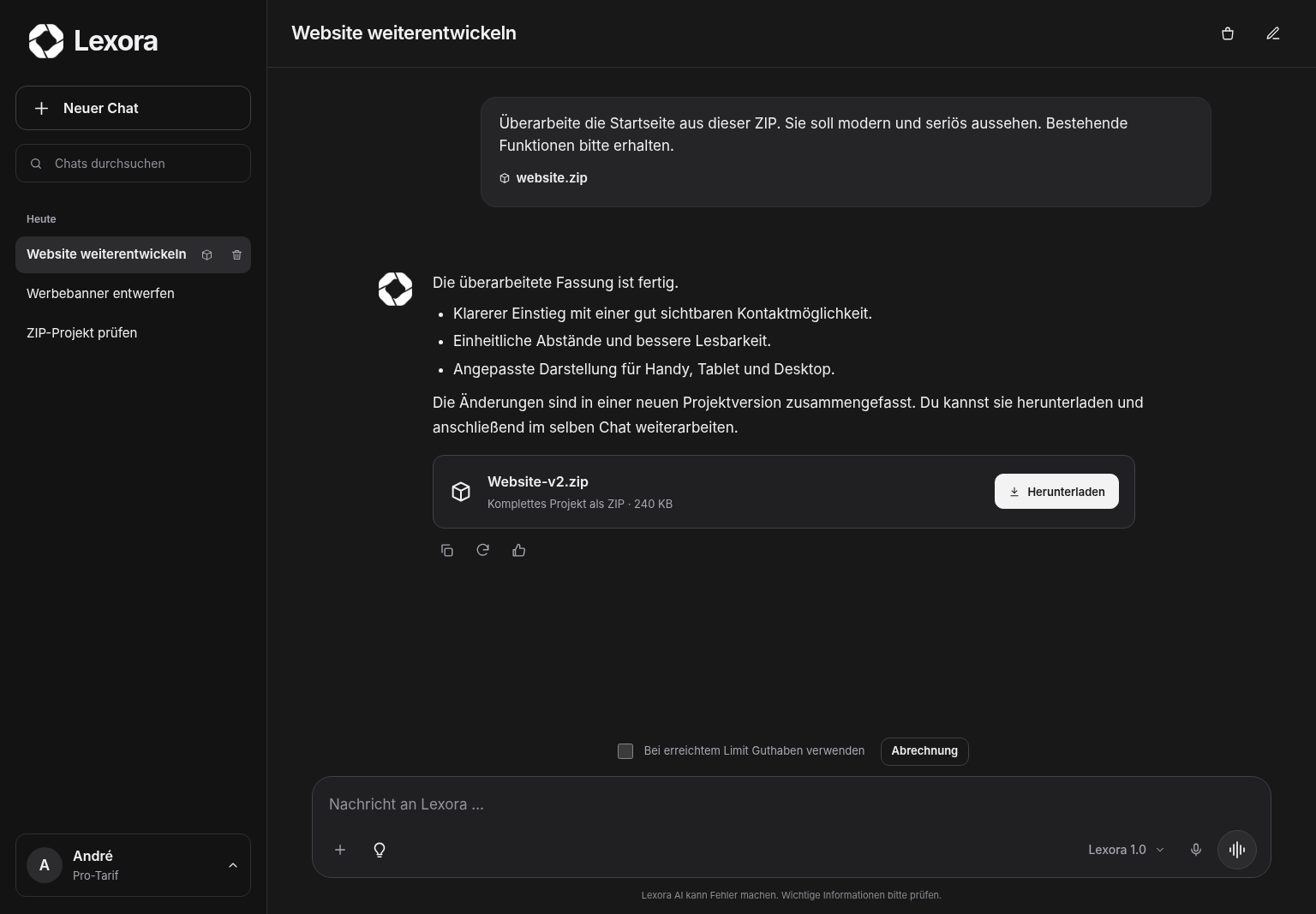
Task: Click into the 'Nachricht an Lexora' message field
Action: pyautogui.click(x=791, y=804)
